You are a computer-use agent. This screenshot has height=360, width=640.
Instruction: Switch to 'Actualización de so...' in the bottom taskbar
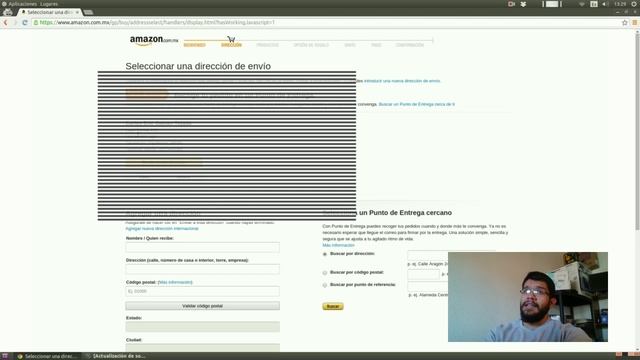tap(116, 356)
